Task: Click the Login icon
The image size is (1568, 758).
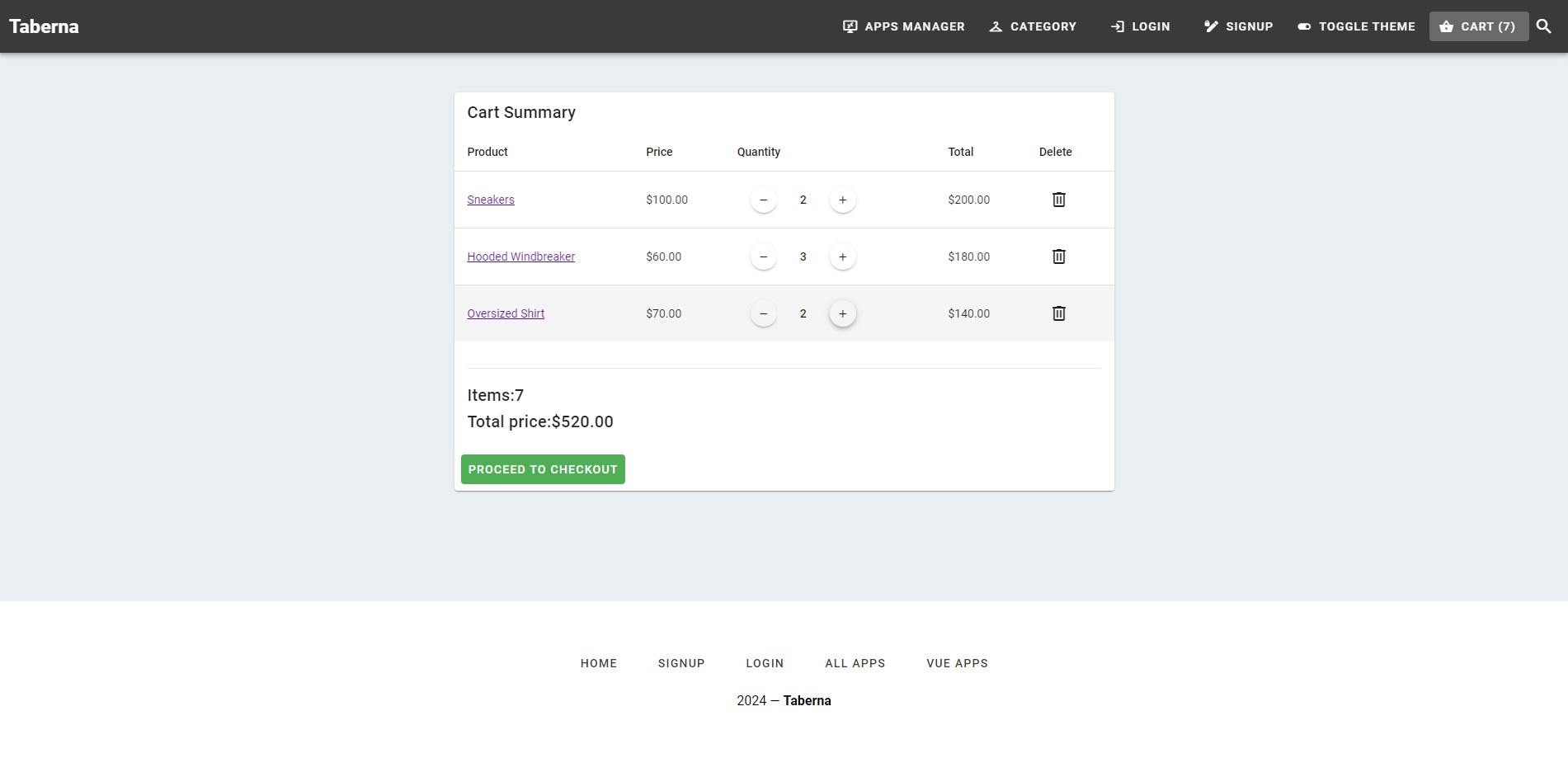Action: [1118, 26]
